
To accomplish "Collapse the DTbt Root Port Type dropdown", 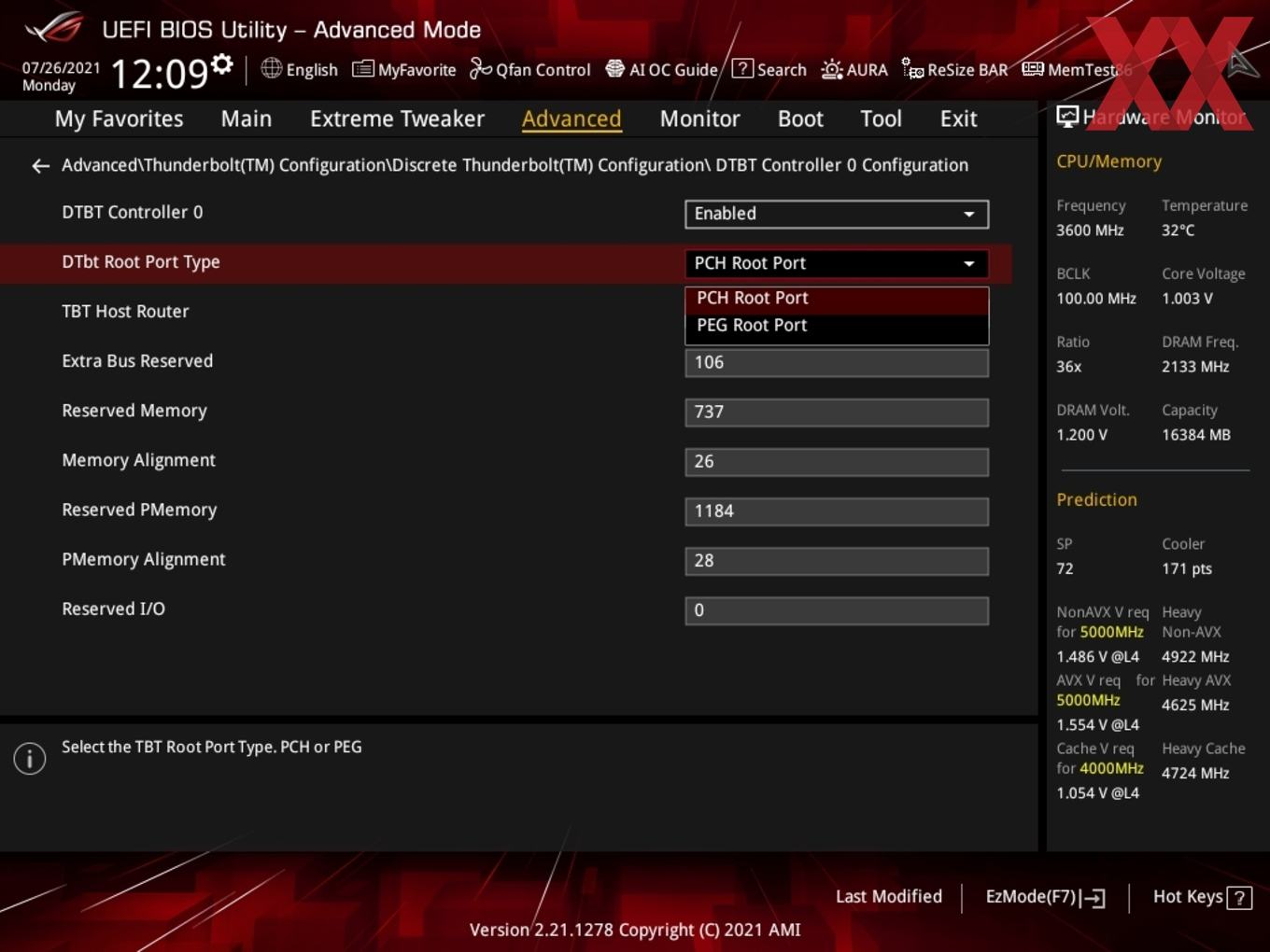I will click(837, 263).
